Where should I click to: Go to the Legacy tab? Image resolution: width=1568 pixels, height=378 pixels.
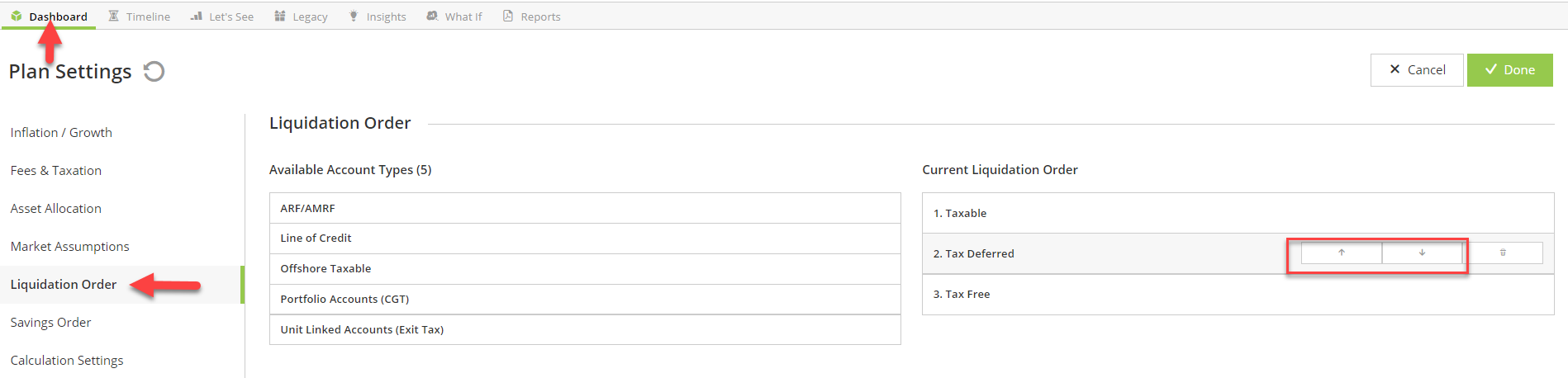(301, 17)
